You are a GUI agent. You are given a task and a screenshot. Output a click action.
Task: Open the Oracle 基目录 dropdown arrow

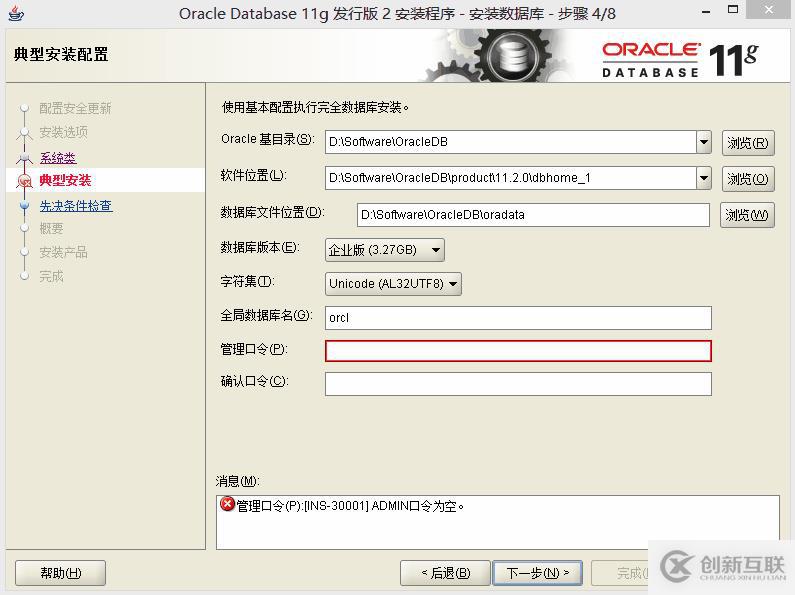click(x=704, y=142)
